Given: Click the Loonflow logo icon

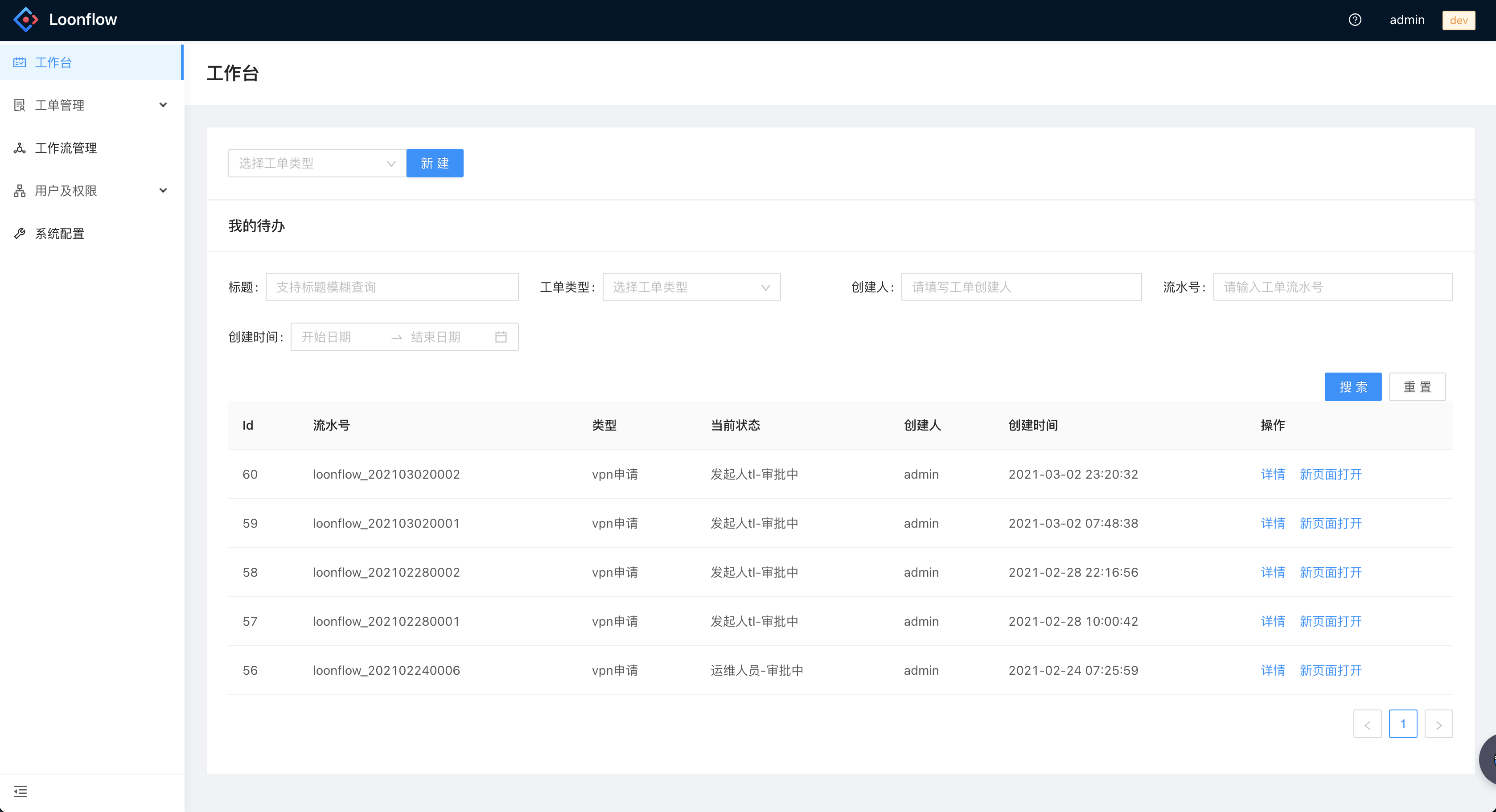Looking at the screenshot, I should coord(26,20).
